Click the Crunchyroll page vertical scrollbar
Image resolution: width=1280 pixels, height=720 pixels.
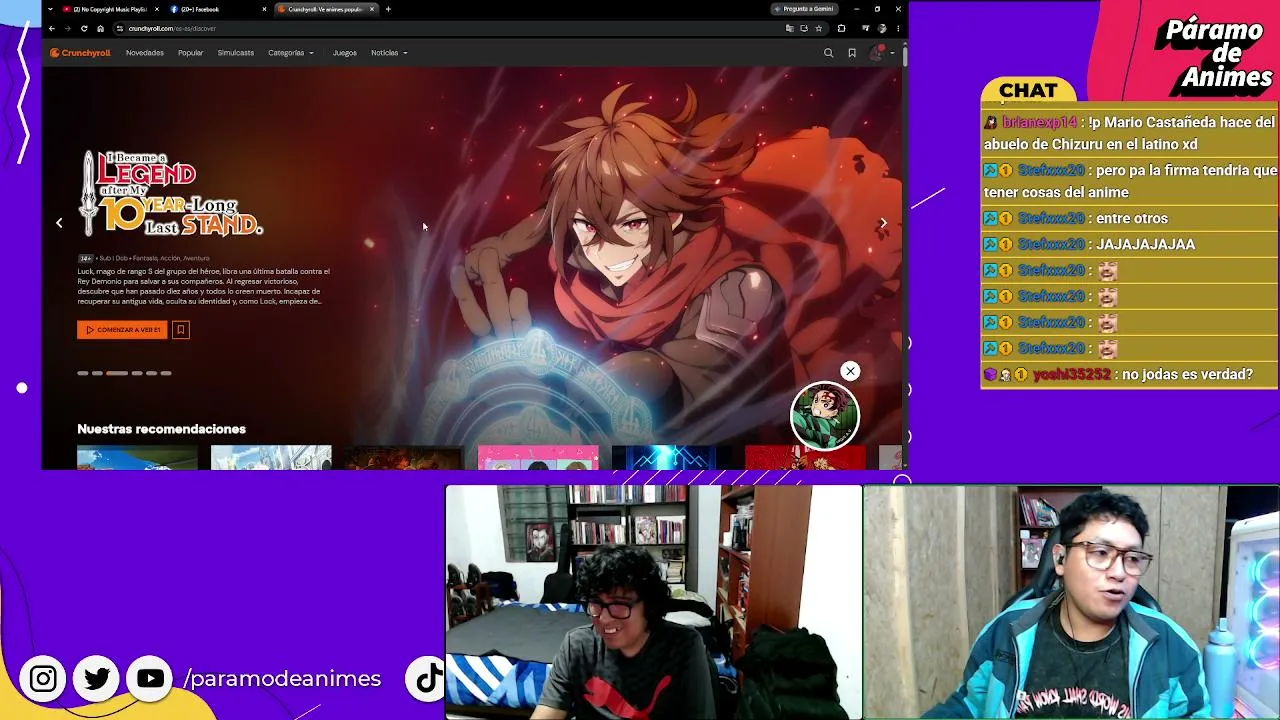coord(904,56)
